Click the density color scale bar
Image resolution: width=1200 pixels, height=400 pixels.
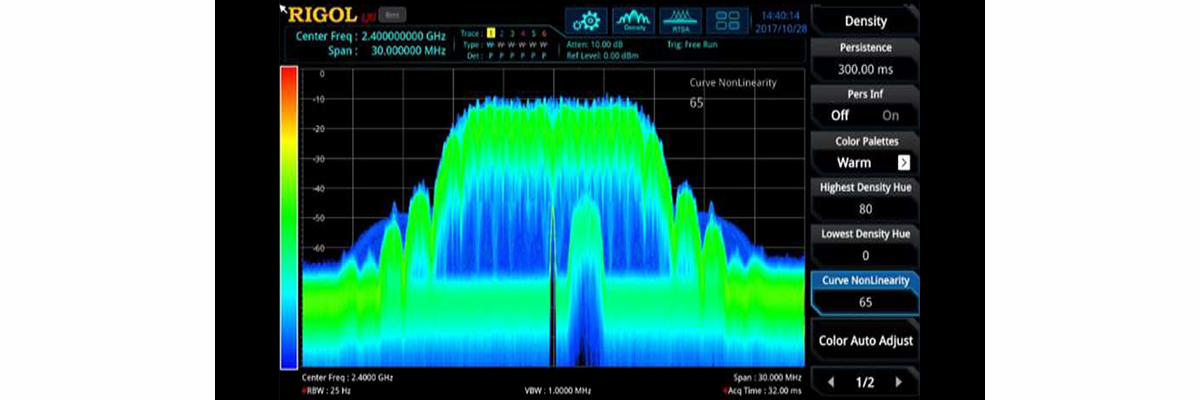click(x=289, y=217)
